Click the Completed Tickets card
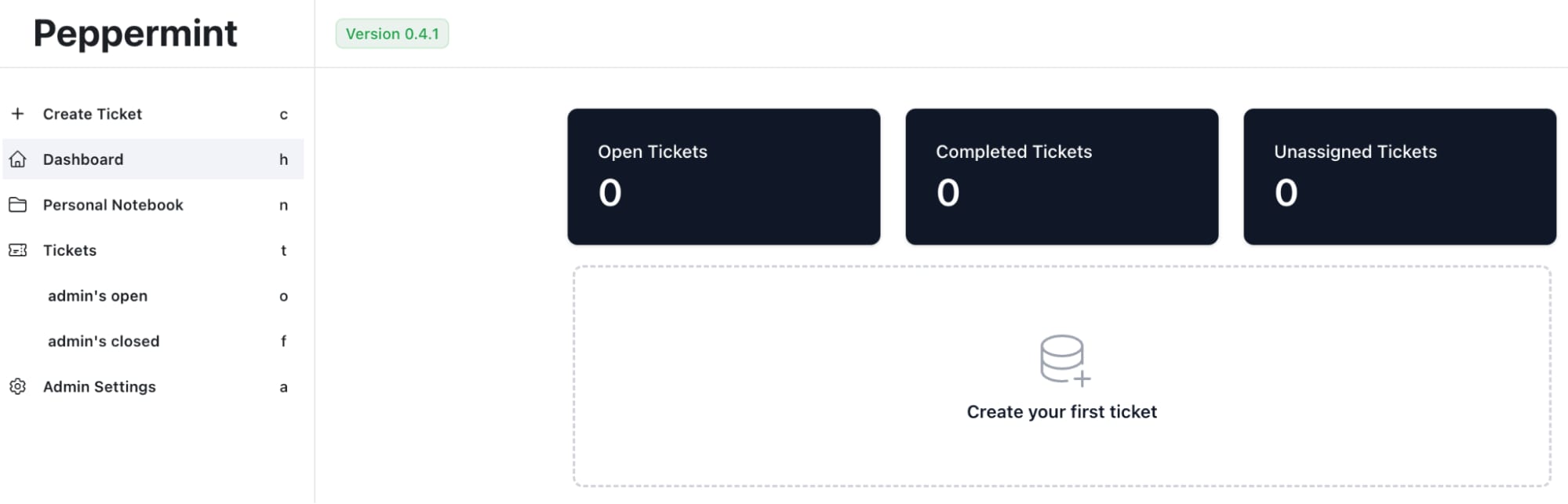Image resolution: width=1568 pixels, height=504 pixels. (1061, 176)
